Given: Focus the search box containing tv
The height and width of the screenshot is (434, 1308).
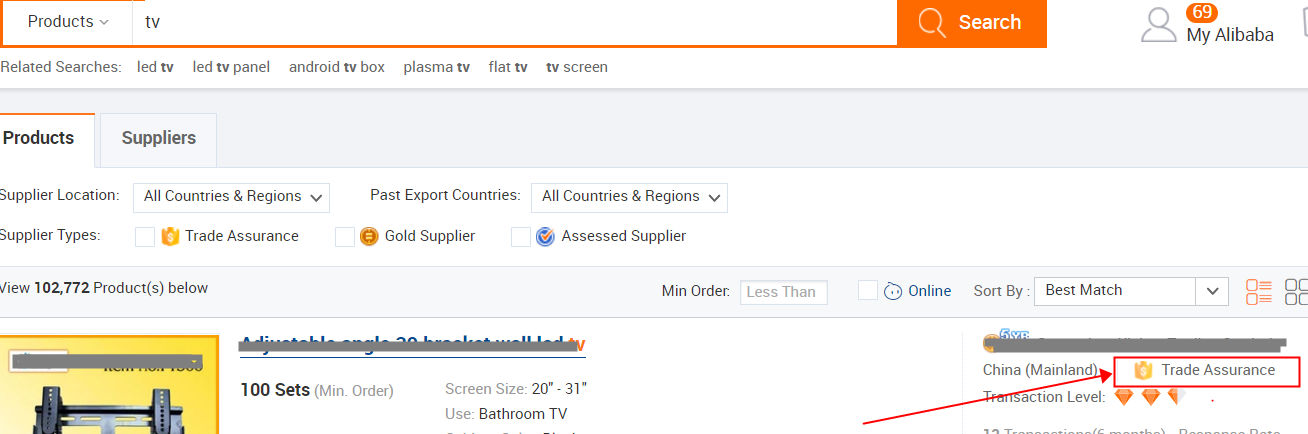Looking at the screenshot, I should pyautogui.click(x=515, y=22).
